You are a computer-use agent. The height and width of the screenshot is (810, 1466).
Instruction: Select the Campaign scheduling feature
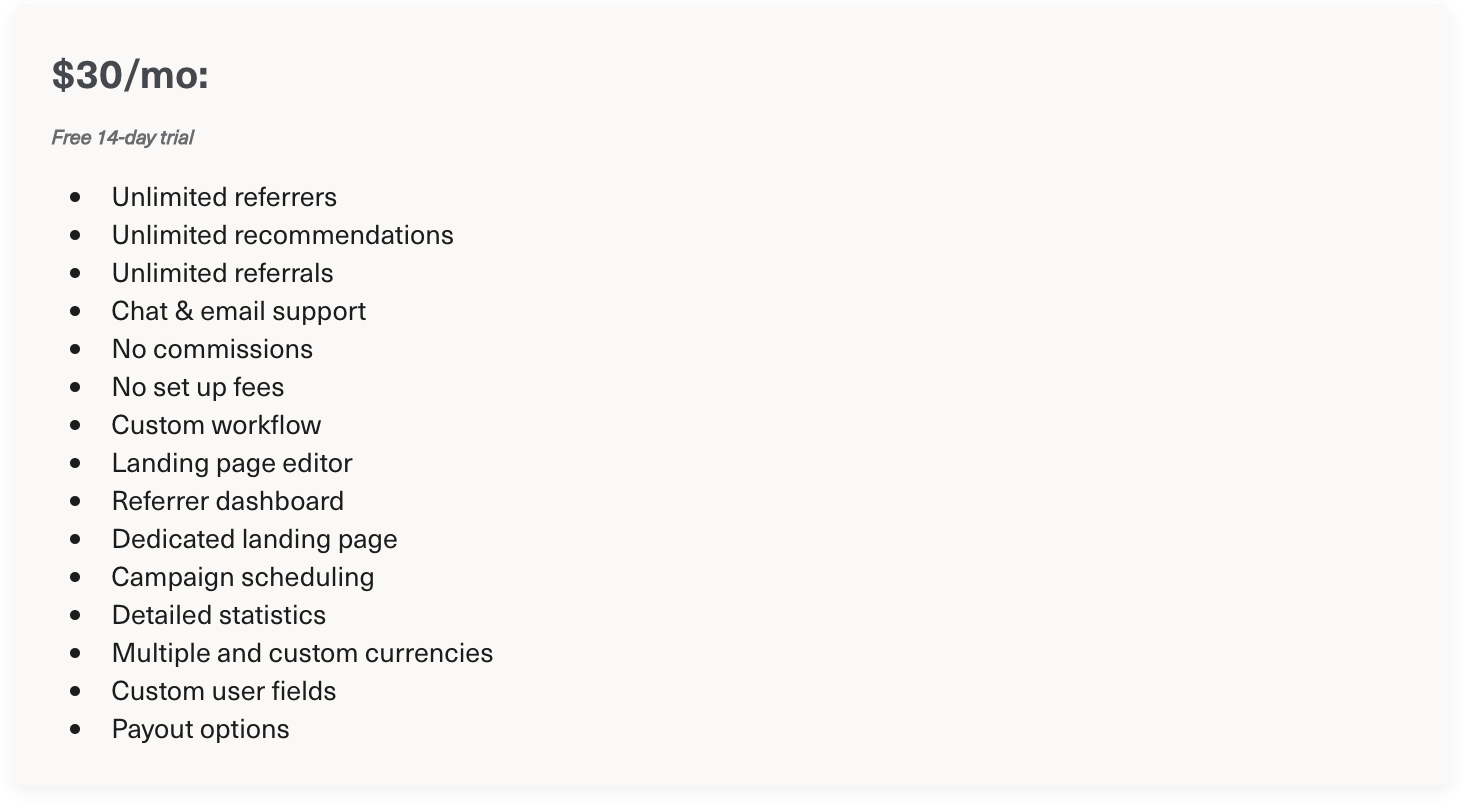click(x=243, y=577)
